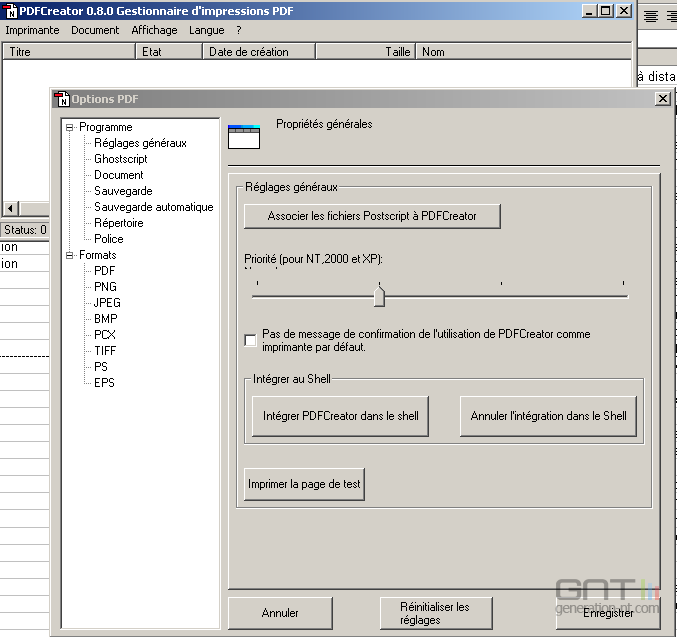Open the Langue menu
Screen dimensions: 677x637
pos(206,30)
